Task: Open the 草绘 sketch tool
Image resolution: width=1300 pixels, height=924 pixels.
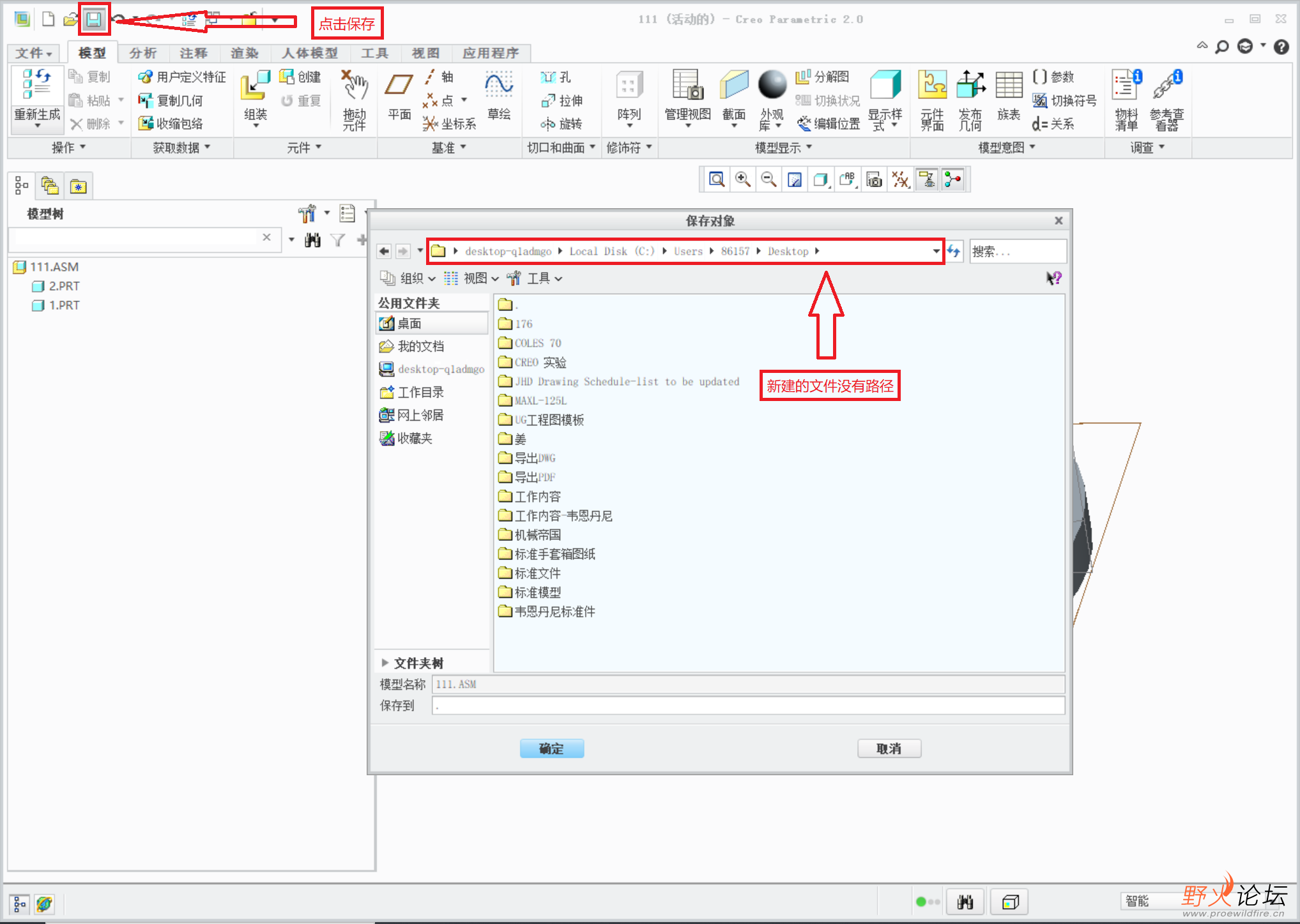Action: tap(499, 85)
